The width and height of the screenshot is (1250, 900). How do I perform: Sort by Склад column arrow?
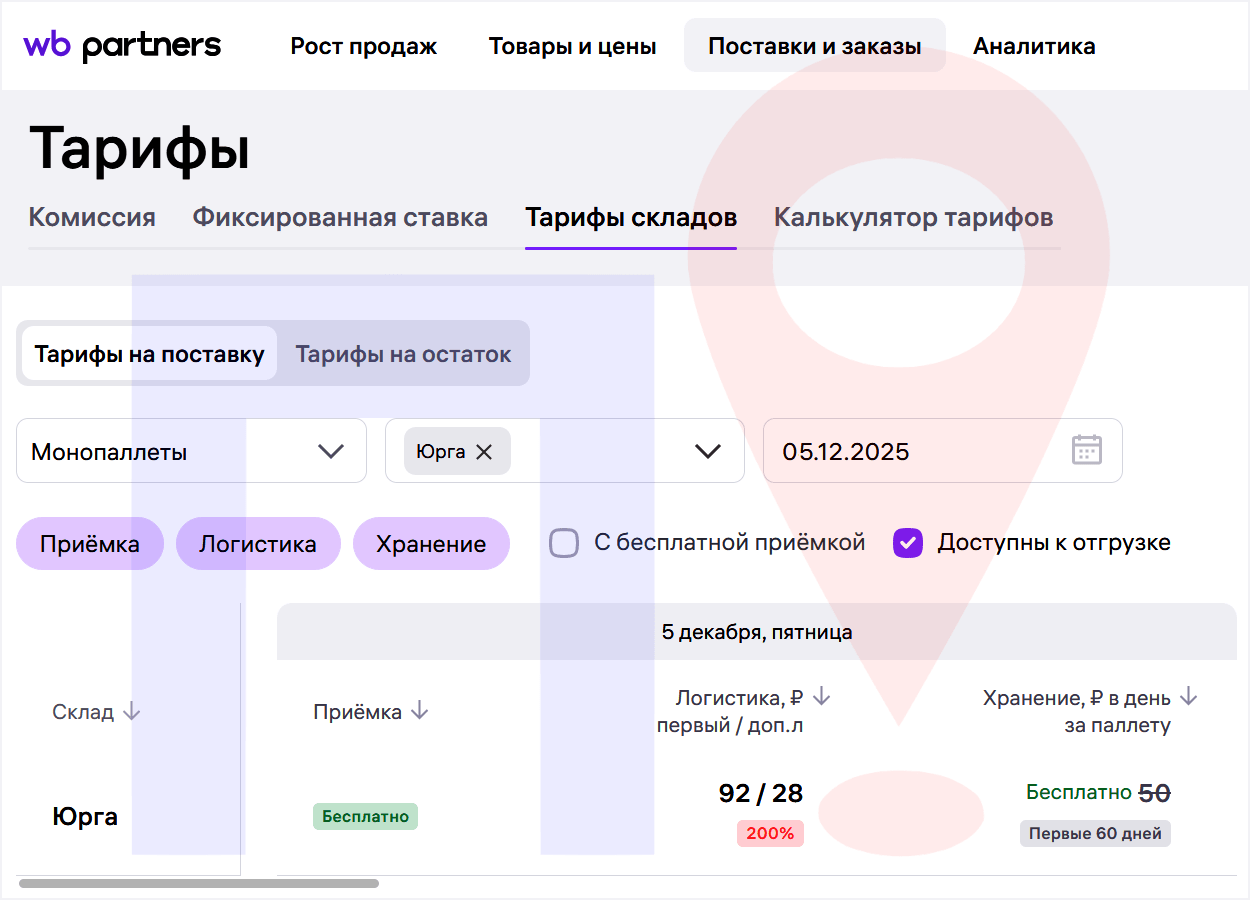132,712
